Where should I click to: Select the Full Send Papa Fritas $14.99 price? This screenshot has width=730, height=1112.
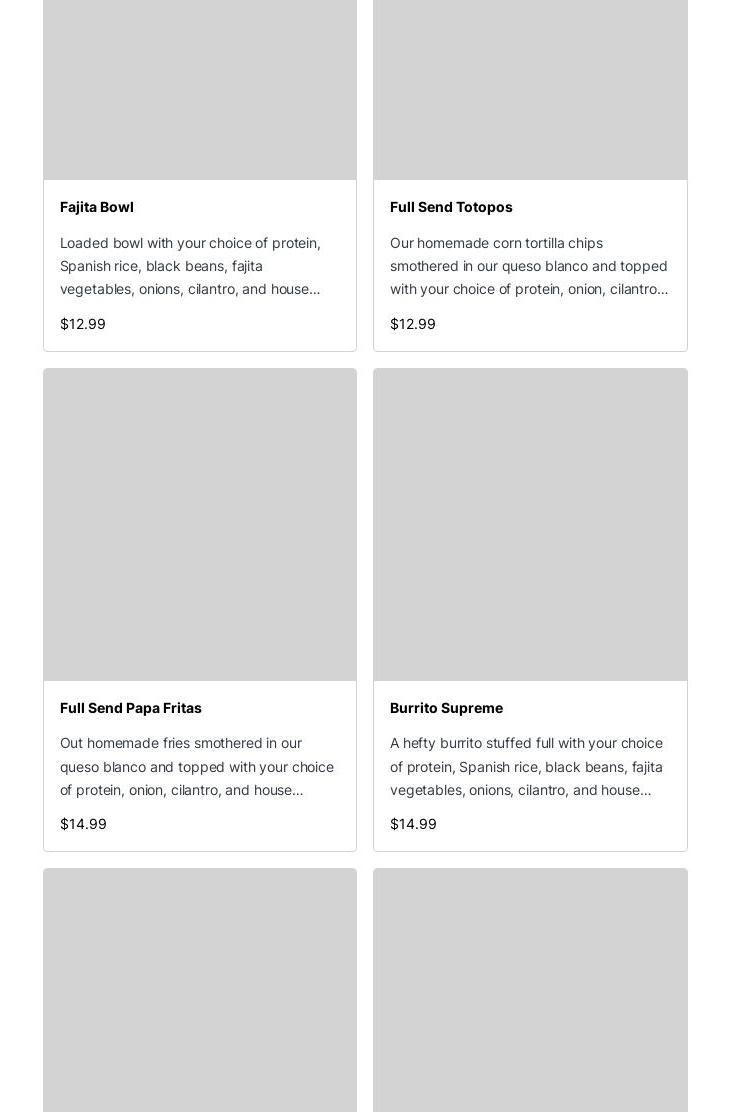83,824
